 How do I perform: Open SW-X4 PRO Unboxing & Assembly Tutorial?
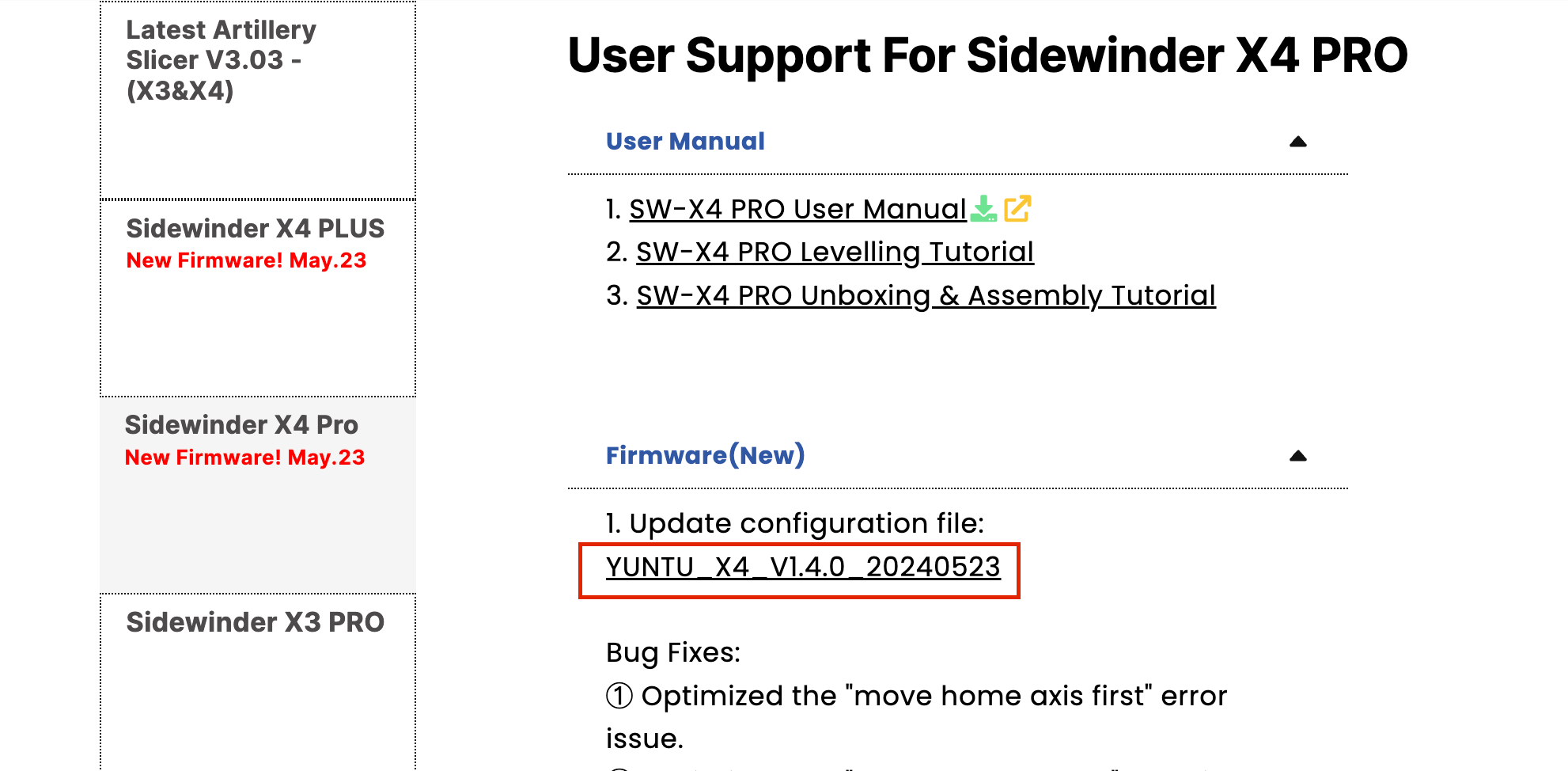(926, 296)
